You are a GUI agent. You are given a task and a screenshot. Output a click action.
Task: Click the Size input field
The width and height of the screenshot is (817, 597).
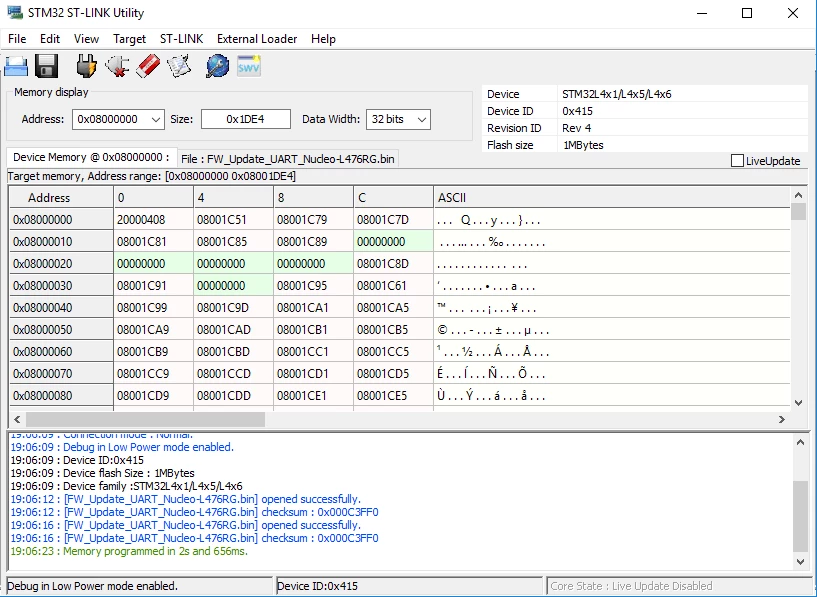click(245, 119)
